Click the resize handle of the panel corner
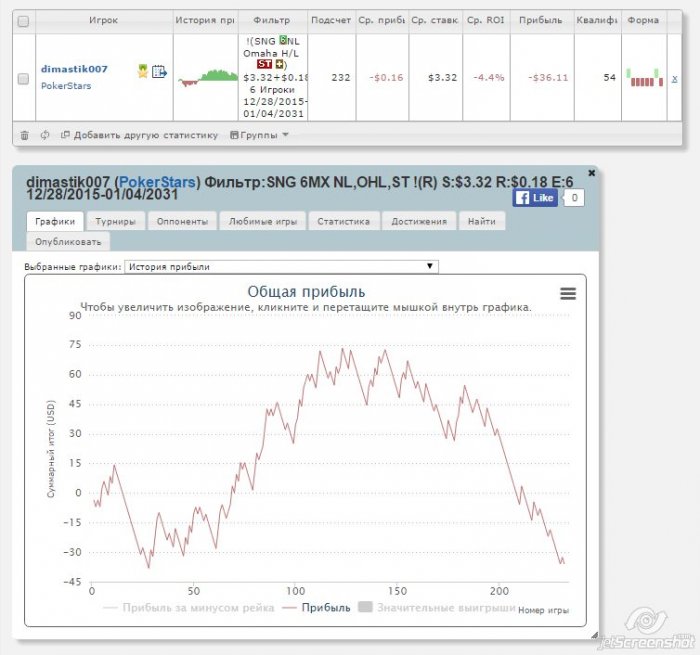This screenshot has height=655, width=700. pyautogui.click(x=594, y=635)
